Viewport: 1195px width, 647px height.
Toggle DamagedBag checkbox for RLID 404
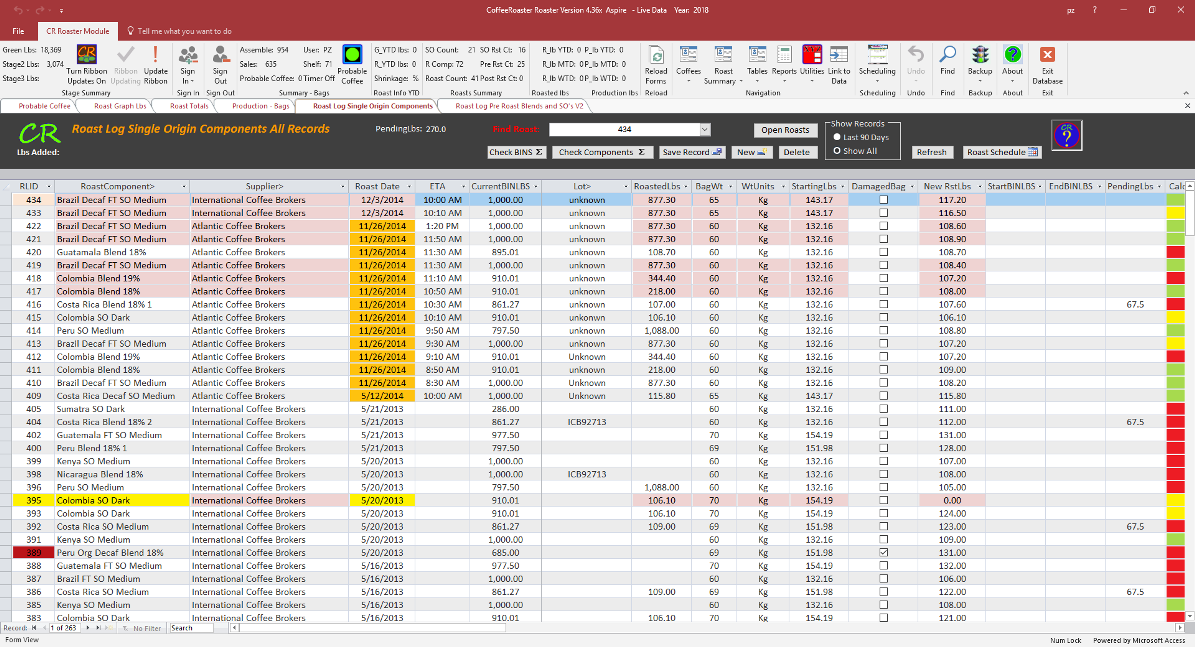click(x=883, y=422)
